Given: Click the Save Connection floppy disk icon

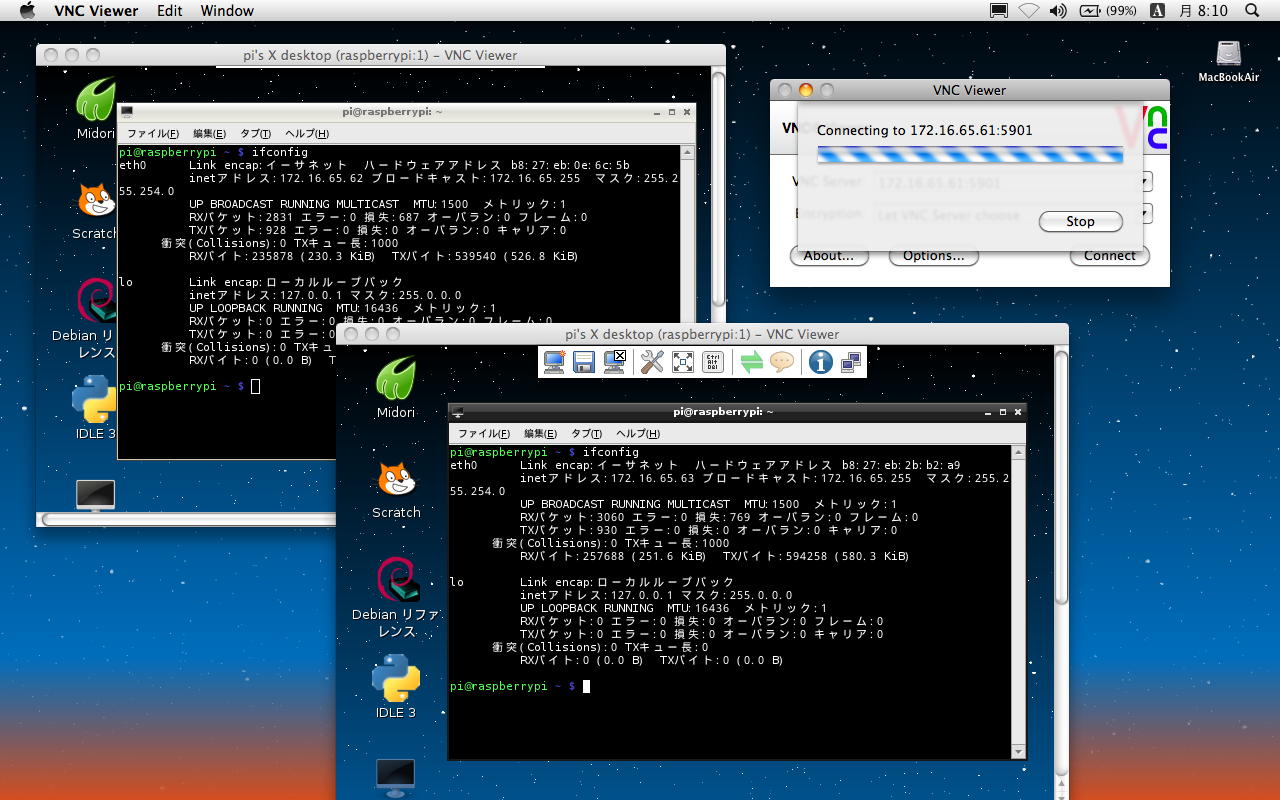Looking at the screenshot, I should pos(584,362).
